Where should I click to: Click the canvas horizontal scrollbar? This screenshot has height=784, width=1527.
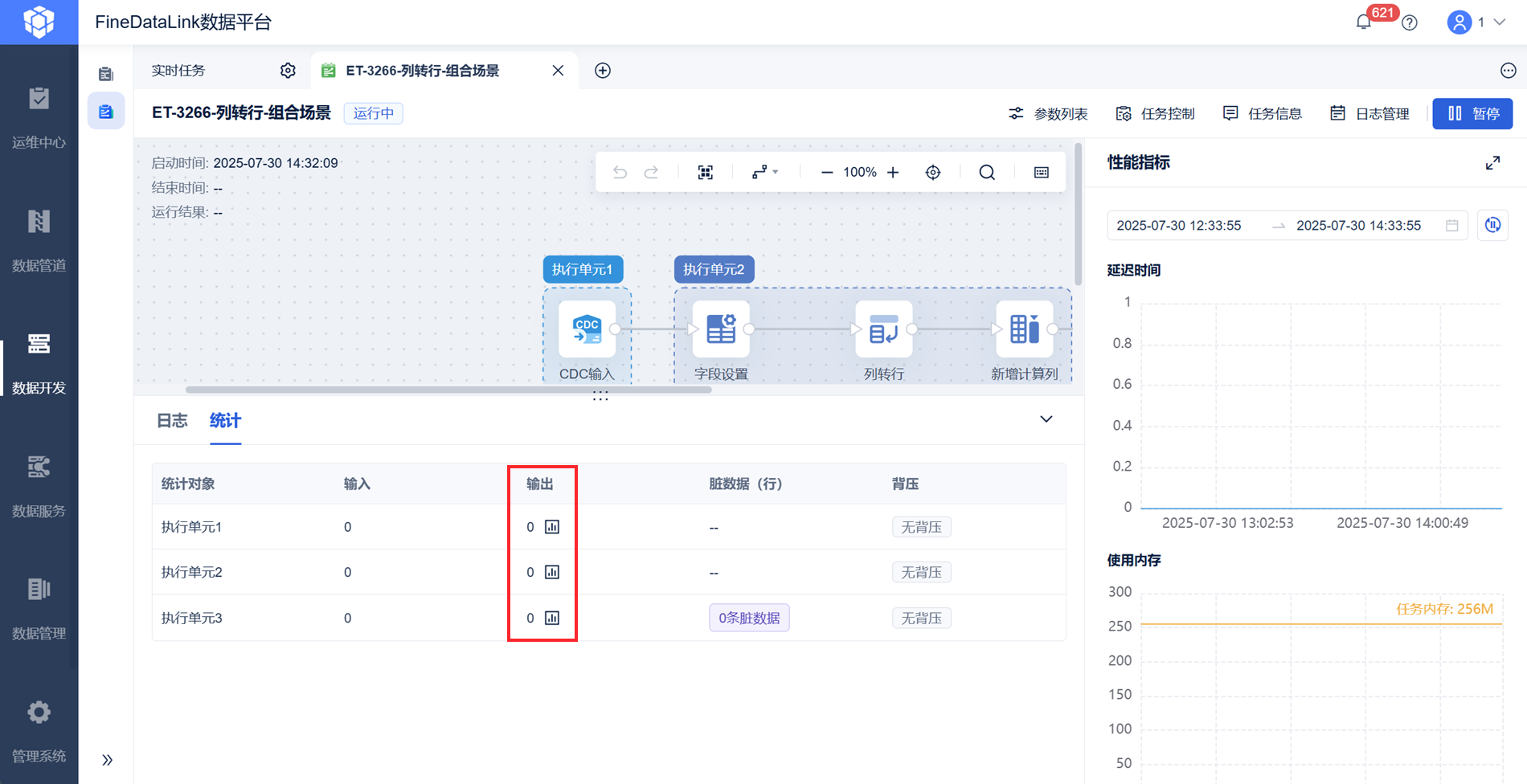coord(448,390)
